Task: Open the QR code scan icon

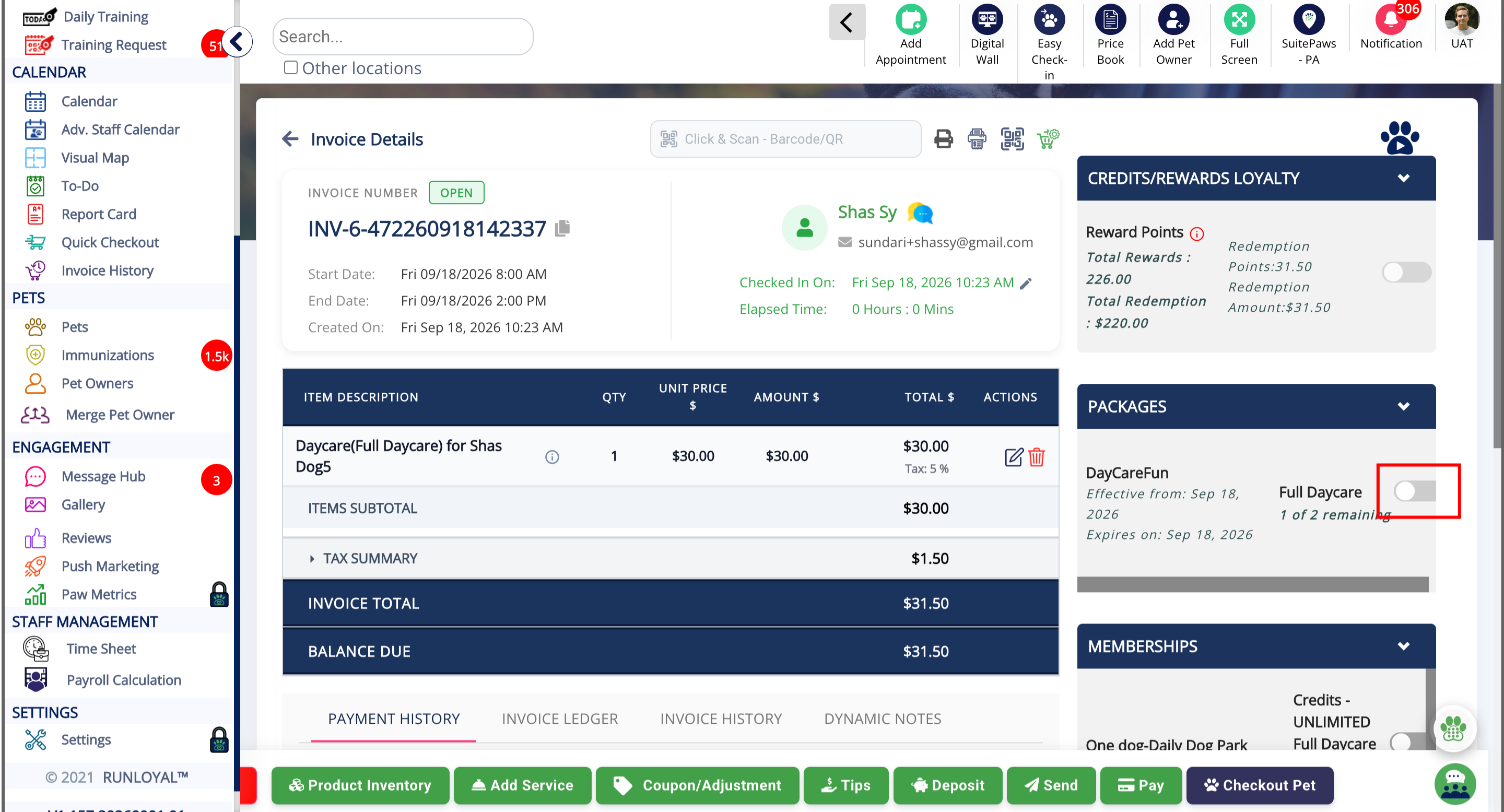Action: point(1012,139)
